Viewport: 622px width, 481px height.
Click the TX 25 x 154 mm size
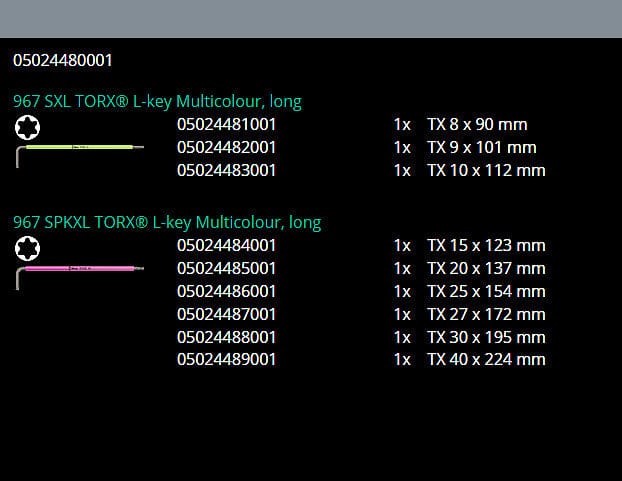pyautogui.click(x=486, y=291)
